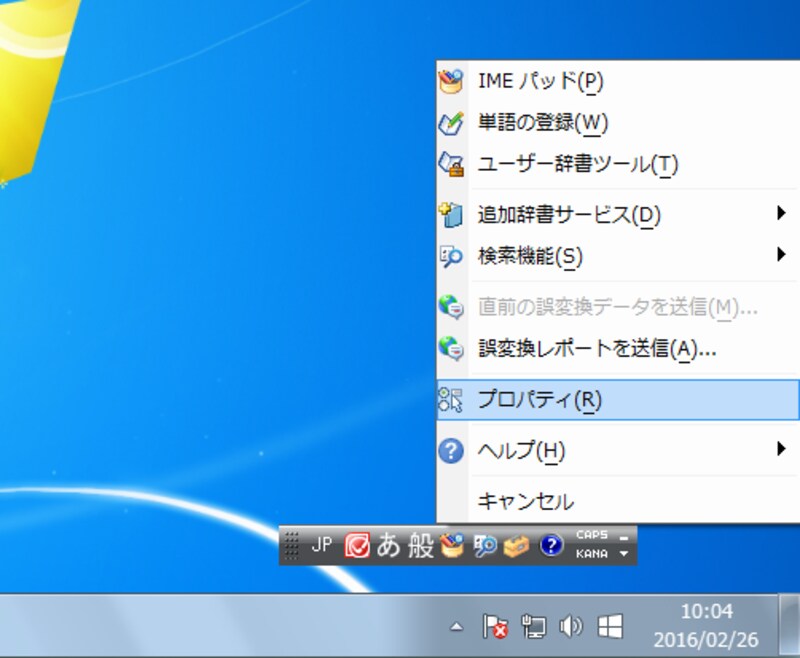800x658 pixels.
Task: Click the search feature magnifier icon on language bar
Action: coord(485,545)
